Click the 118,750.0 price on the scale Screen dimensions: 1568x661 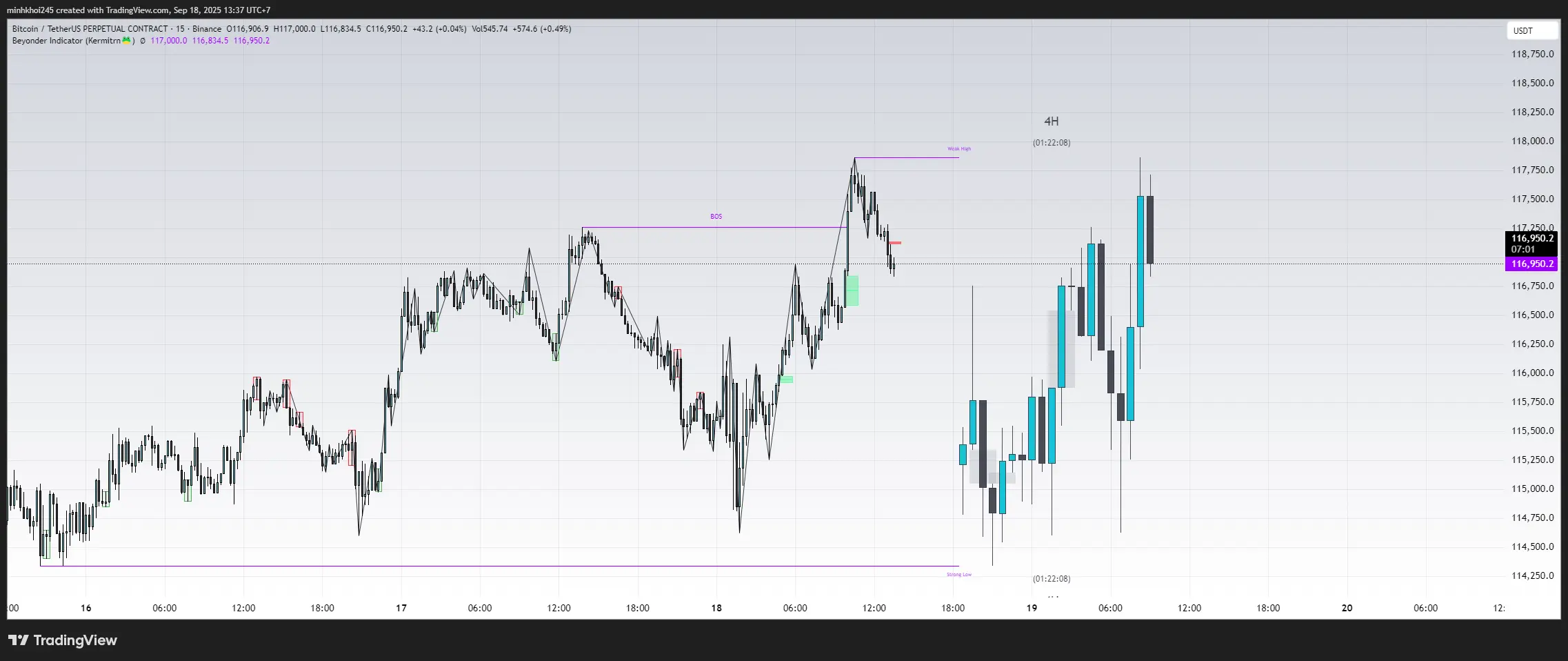coord(1532,54)
